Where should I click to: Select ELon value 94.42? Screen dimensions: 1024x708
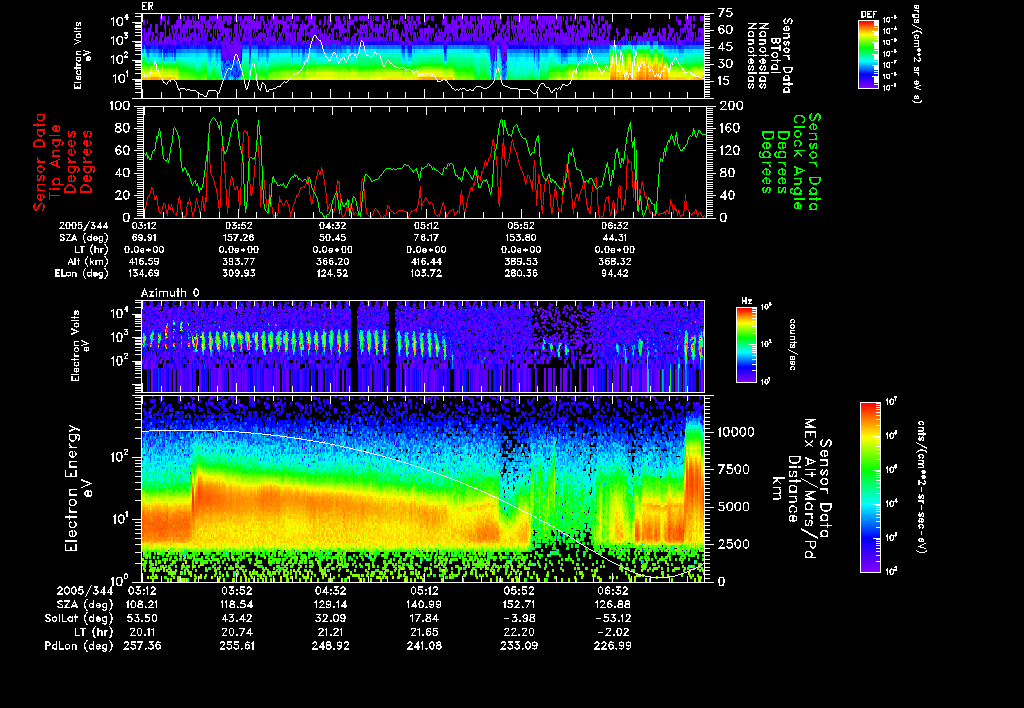click(615, 273)
